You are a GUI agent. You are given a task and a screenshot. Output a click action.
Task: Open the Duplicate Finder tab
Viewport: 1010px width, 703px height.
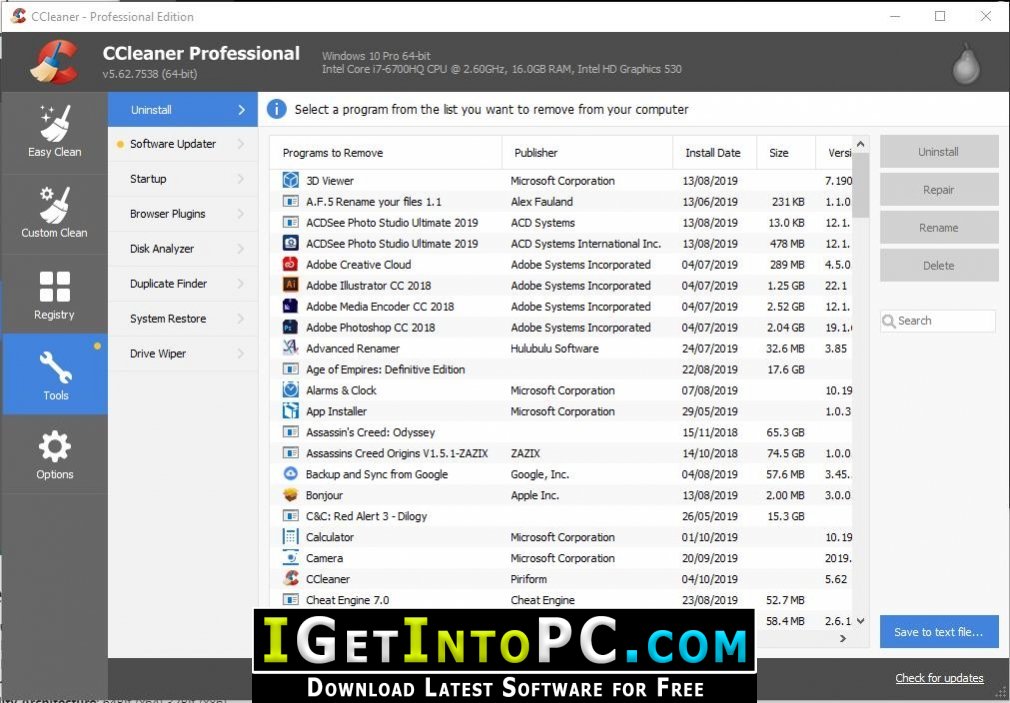[168, 284]
